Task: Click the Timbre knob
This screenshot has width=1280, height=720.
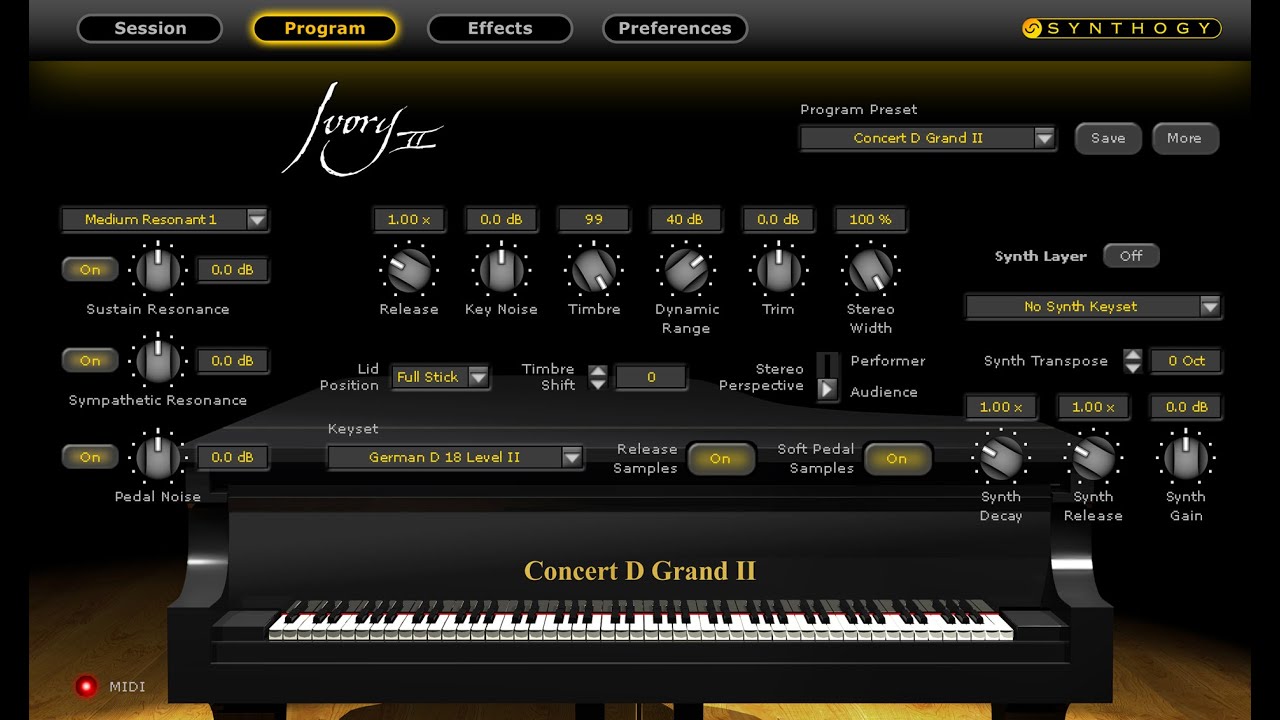Action: pos(594,270)
